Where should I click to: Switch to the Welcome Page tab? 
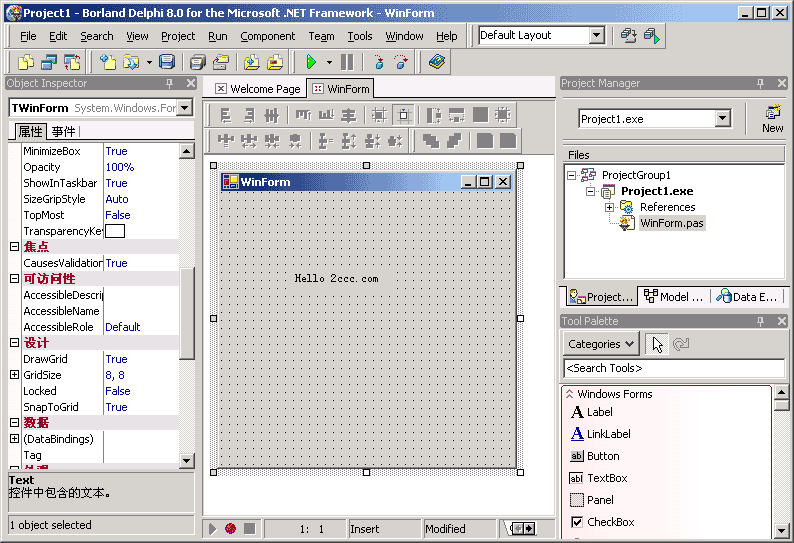tap(257, 89)
